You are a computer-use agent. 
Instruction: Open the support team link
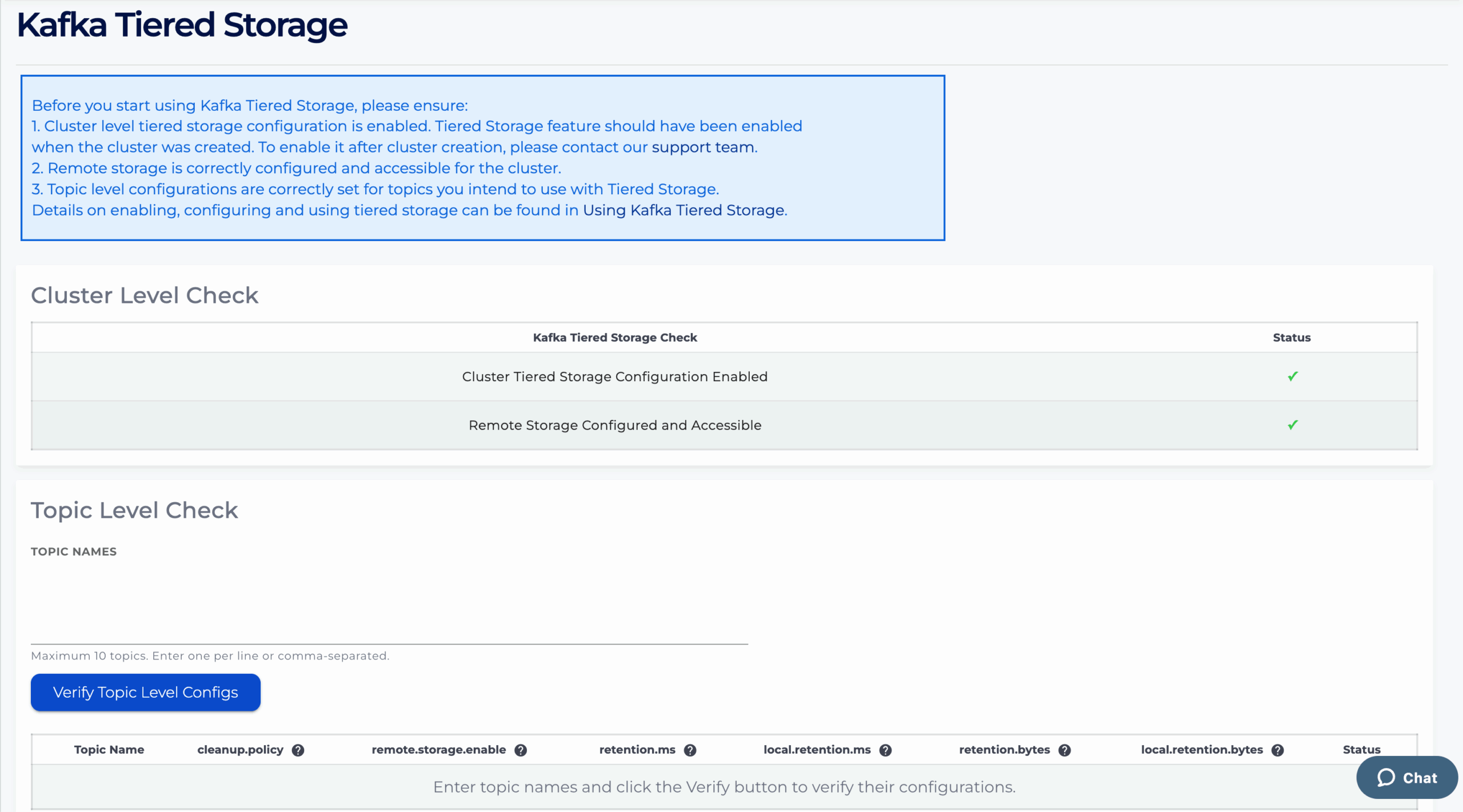tap(703, 147)
